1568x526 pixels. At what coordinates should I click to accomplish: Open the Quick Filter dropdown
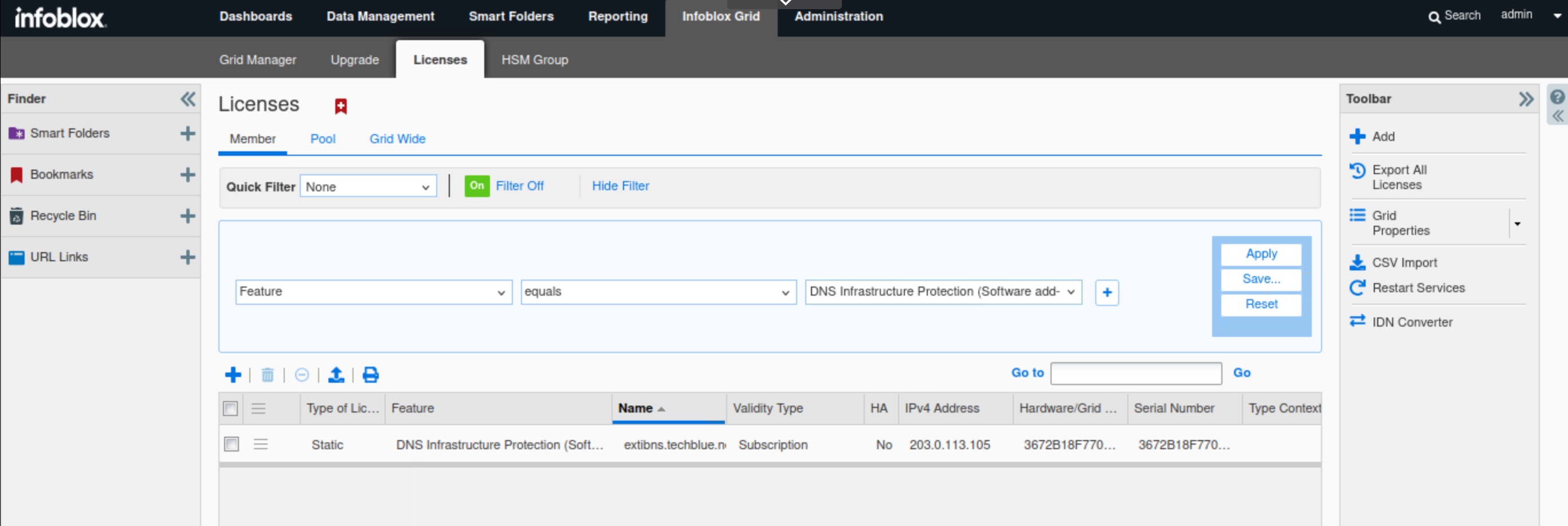click(368, 187)
